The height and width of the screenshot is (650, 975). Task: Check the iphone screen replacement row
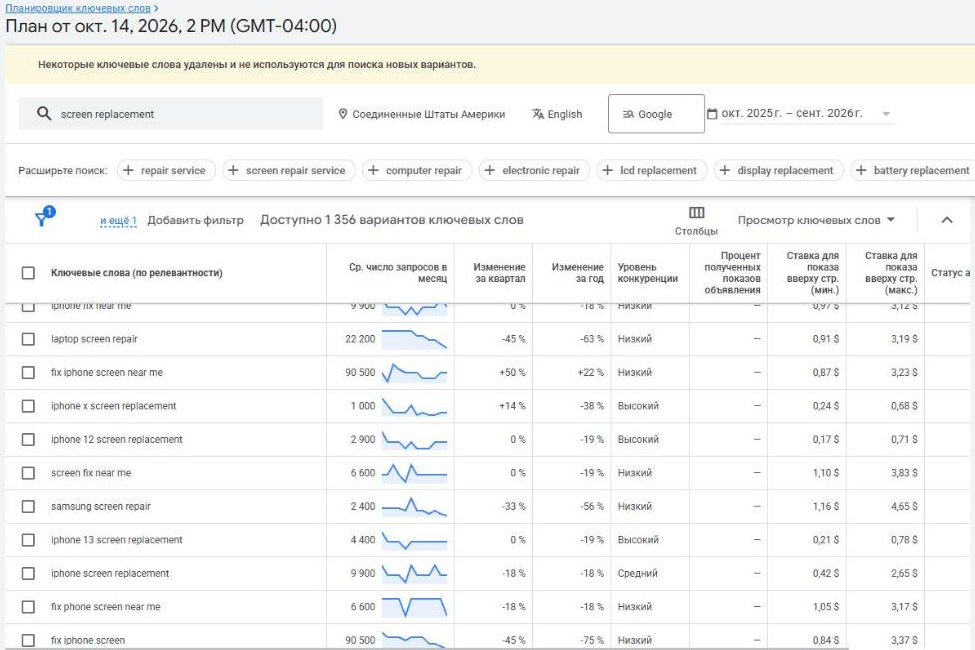[28, 573]
